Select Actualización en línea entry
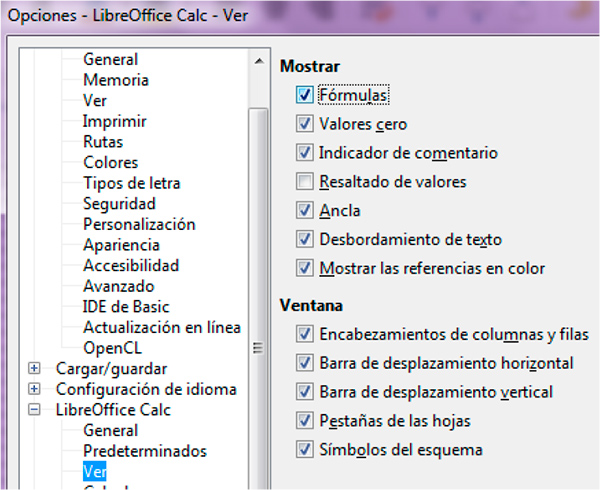This screenshot has width=600, height=490. click(161, 327)
